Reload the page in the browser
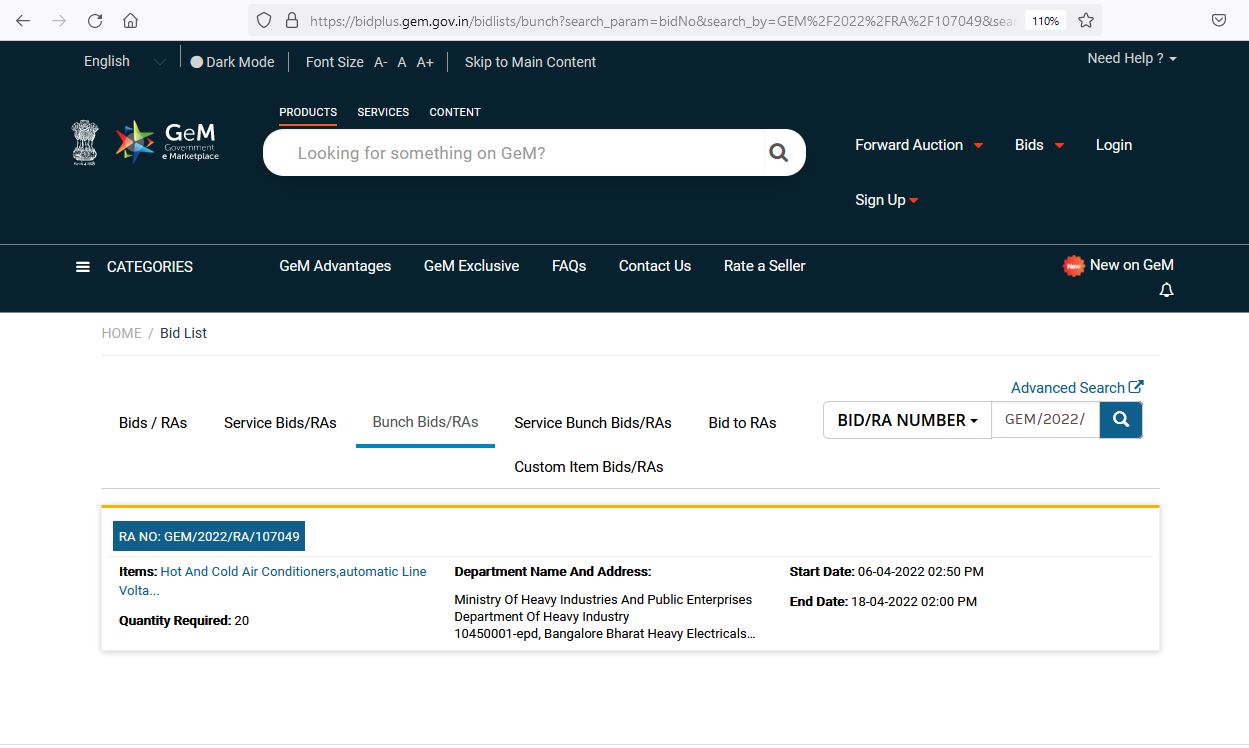The image size is (1249, 748). click(x=95, y=20)
